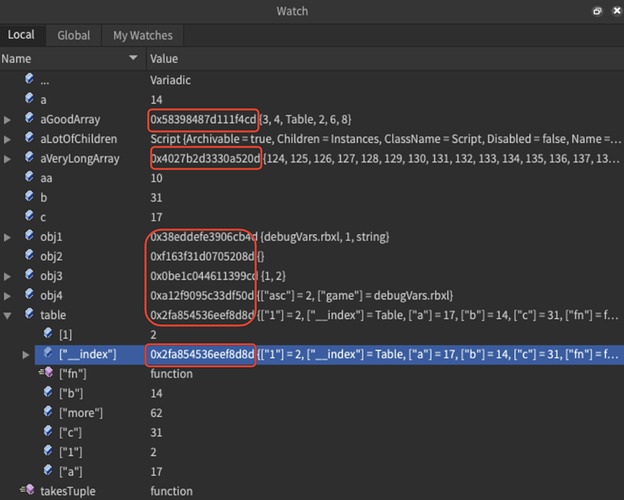
Task: Switch to the Global tab
Action: (x=74, y=35)
